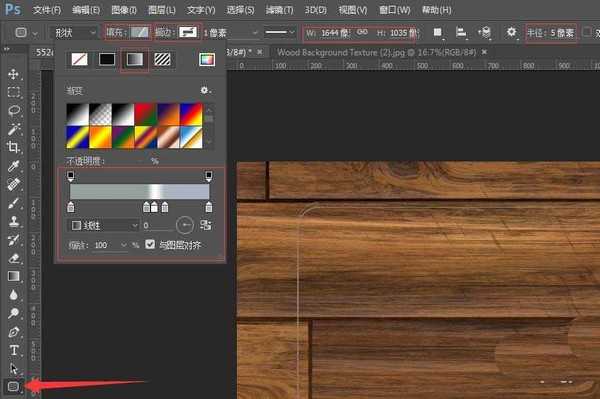Toggle the align with layer checkbox
The image size is (600, 399).
point(150,244)
